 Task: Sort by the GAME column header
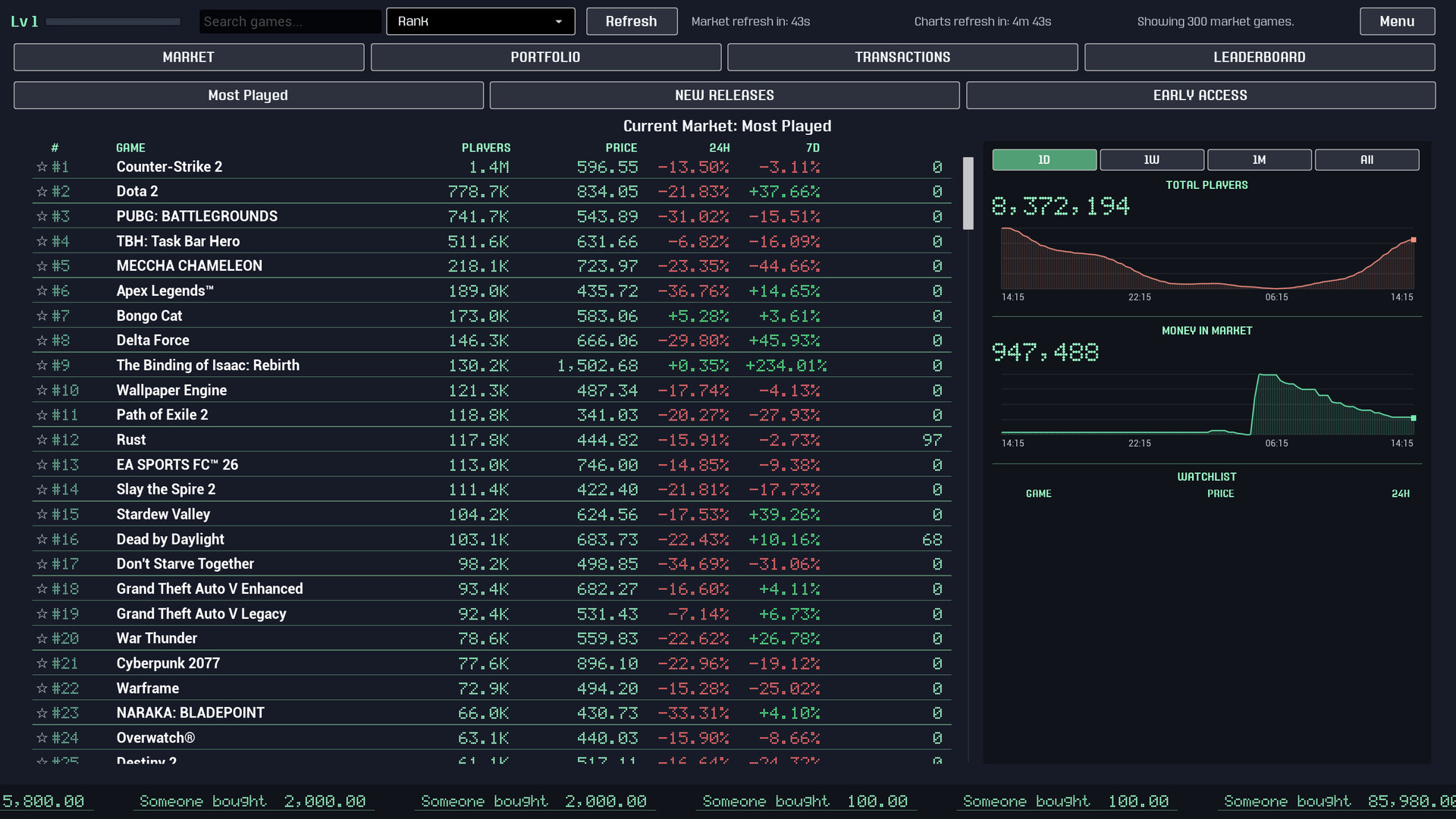coord(130,148)
